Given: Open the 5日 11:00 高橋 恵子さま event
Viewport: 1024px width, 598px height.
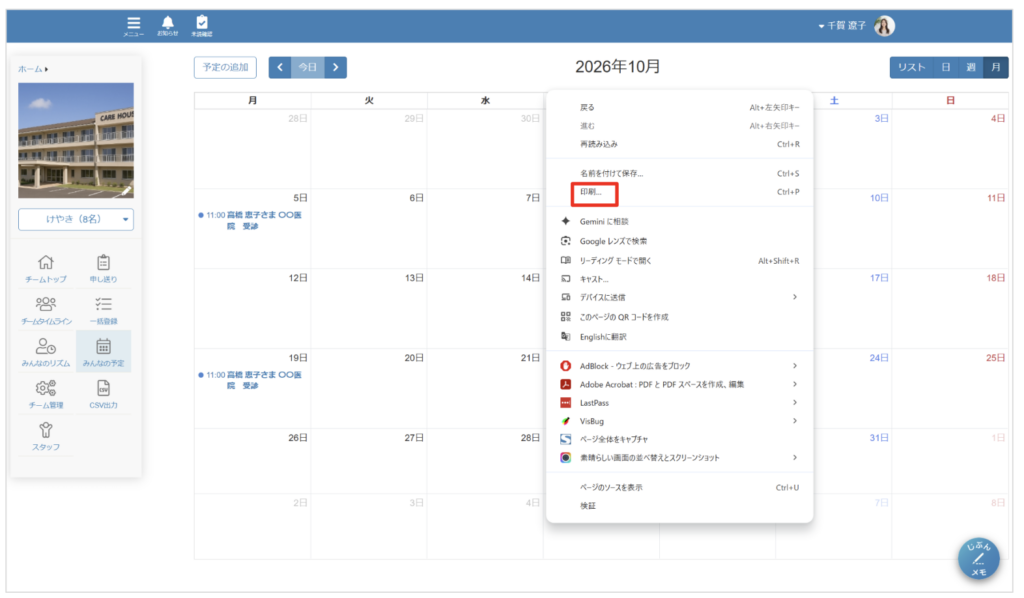Looking at the screenshot, I should [x=251, y=221].
